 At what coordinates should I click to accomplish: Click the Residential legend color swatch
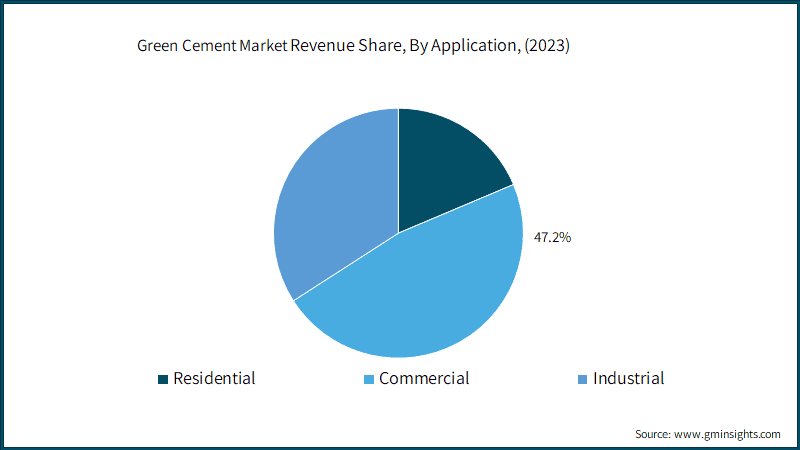point(163,379)
